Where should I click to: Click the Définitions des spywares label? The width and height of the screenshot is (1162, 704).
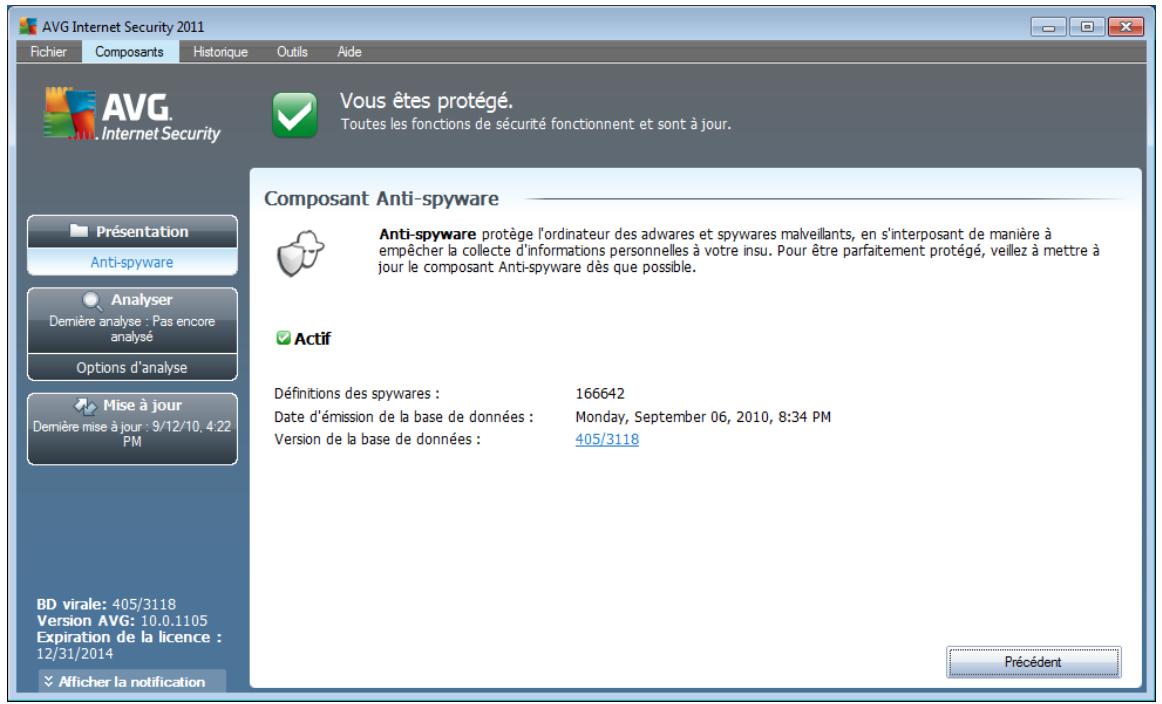pyautogui.click(x=356, y=393)
